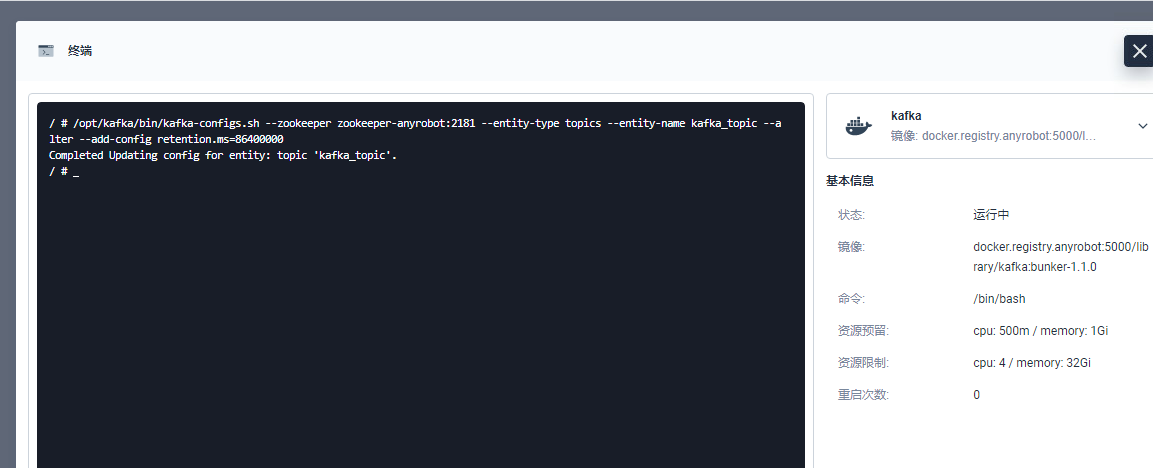Click the 运行中 status value
This screenshot has height=468, width=1153.
(991, 215)
